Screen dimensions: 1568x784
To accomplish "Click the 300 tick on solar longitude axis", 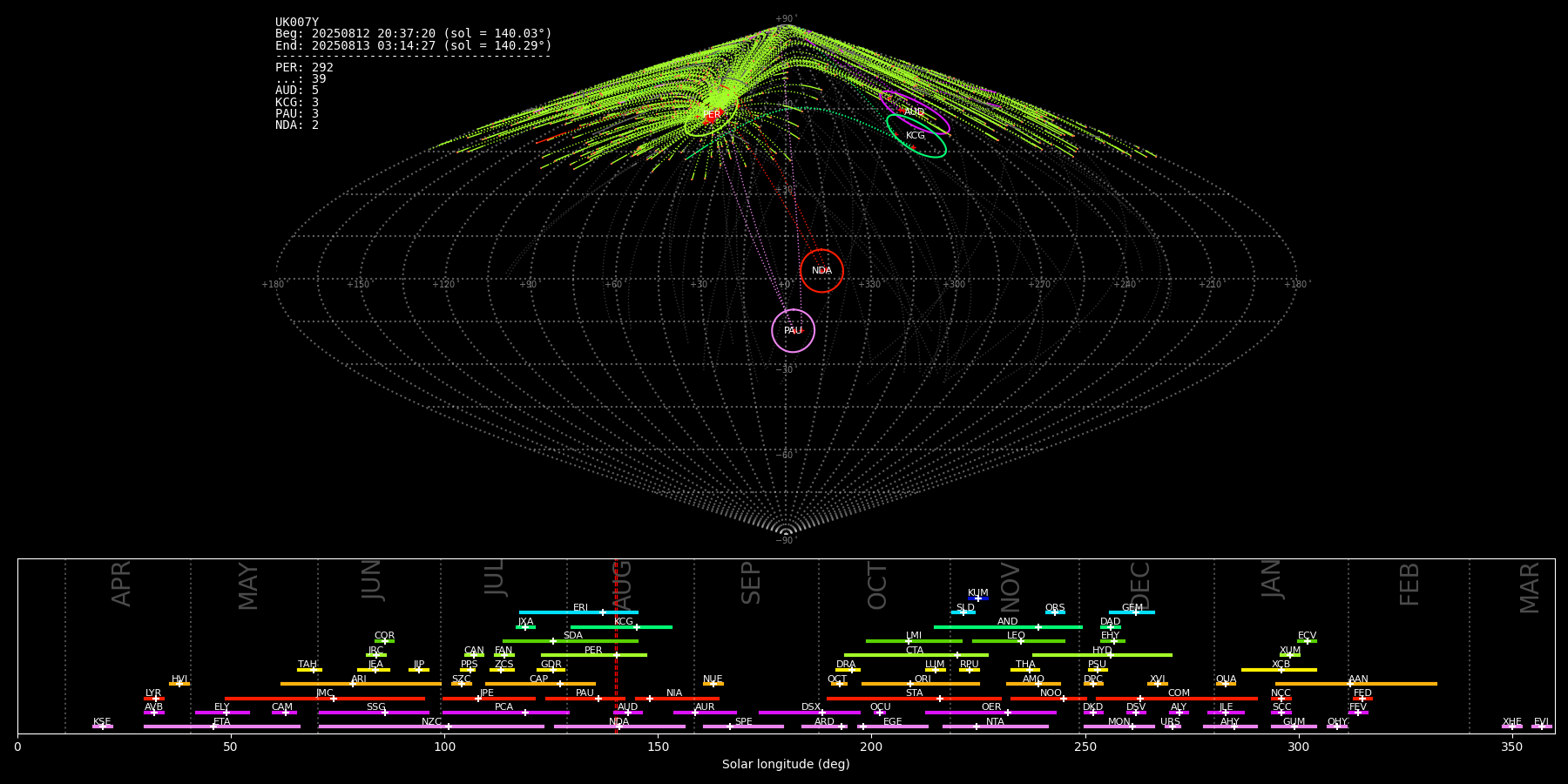I will (x=1298, y=747).
